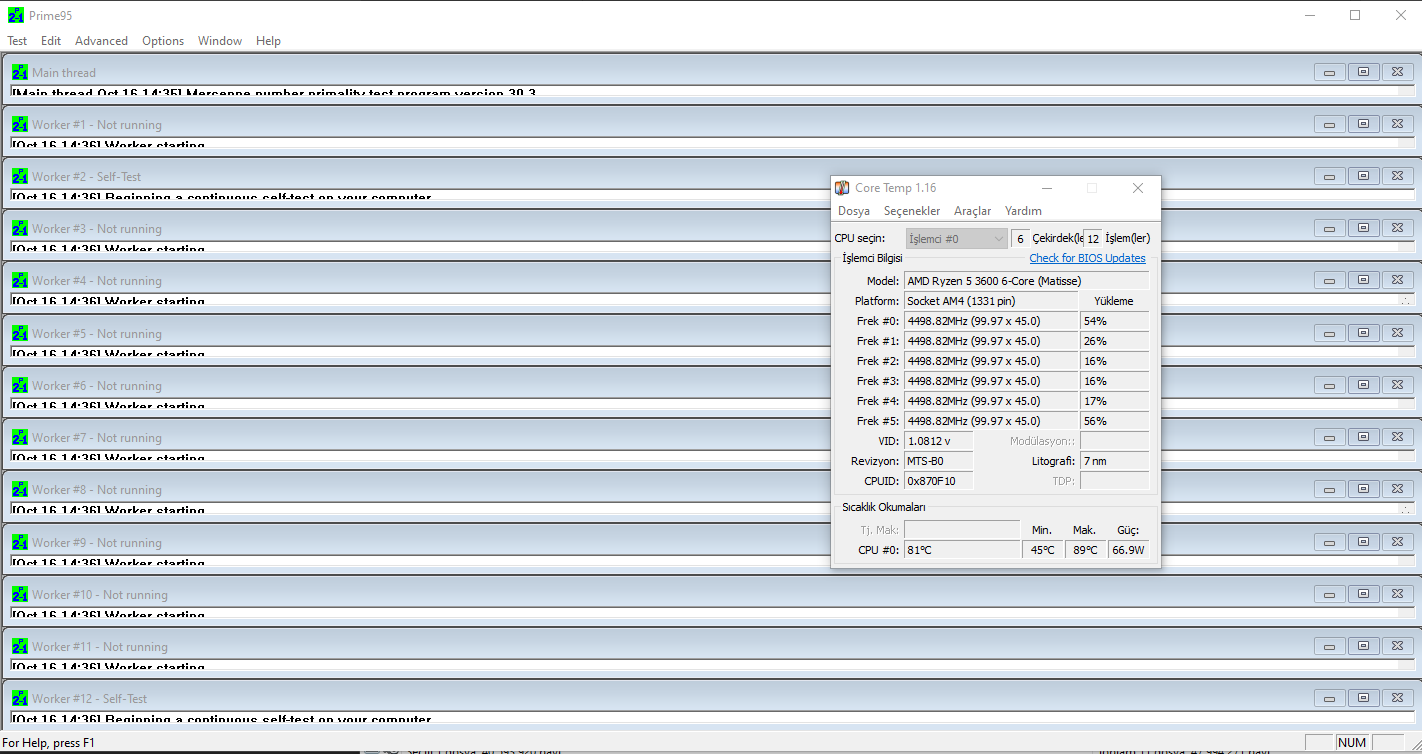This screenshot has height=754, width=1422.
Task: Click the CPU #0 temperature 81°C
Action: (x=962, y=550)
